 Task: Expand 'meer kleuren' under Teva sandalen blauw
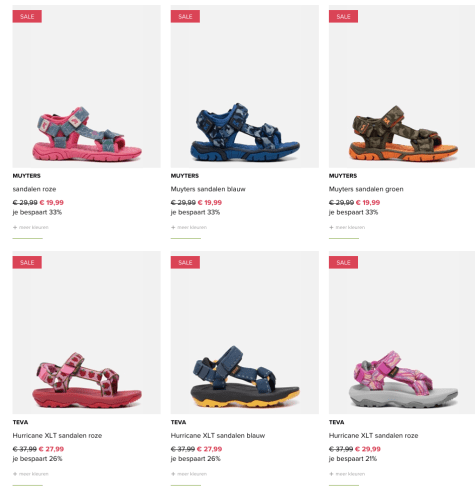pyautogui.click(x=189, y=474)
